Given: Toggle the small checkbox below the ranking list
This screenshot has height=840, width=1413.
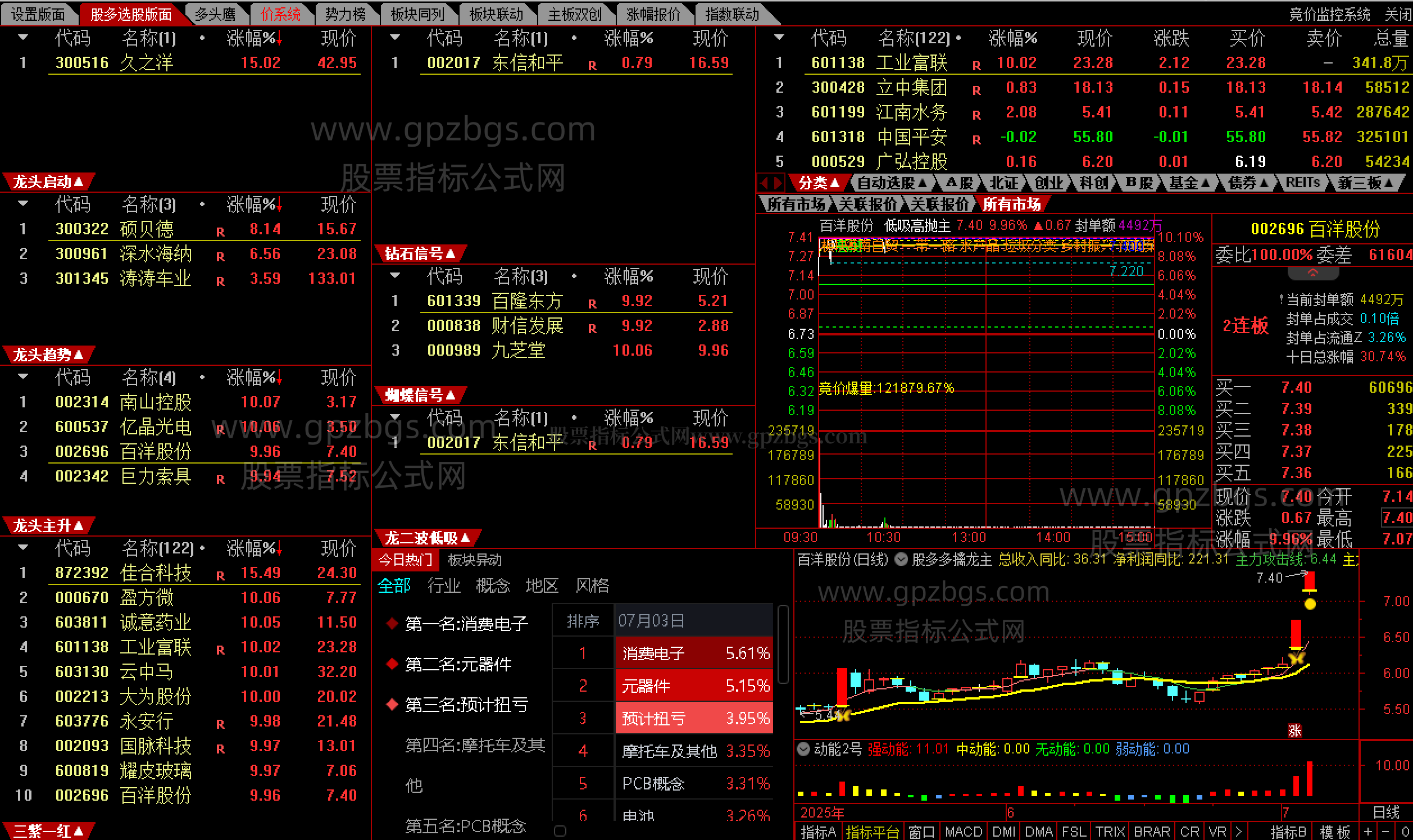Looking at the screenshot, I should [560, 830].
